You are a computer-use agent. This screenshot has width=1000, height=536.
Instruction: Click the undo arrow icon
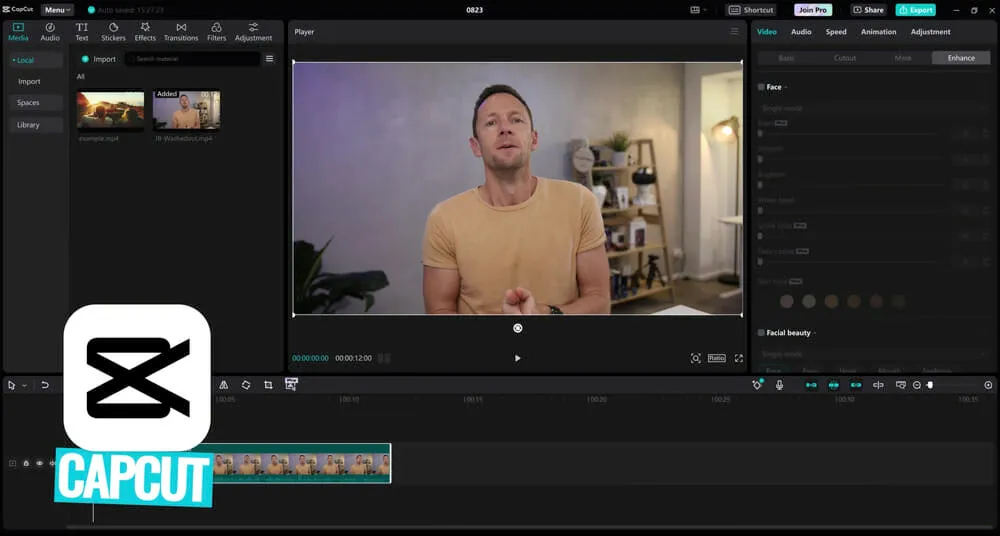[45, 385]
